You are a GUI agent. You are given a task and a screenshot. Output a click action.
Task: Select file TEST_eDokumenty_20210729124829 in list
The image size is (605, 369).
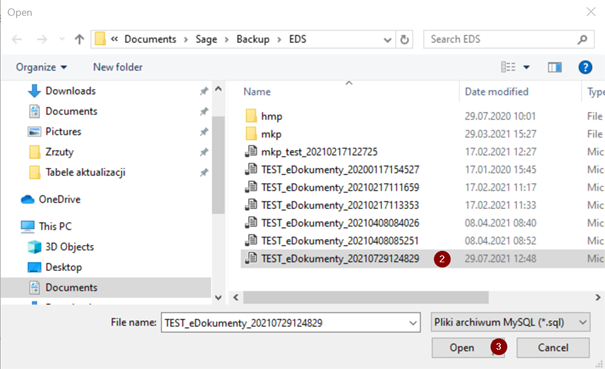pos(340,259)
